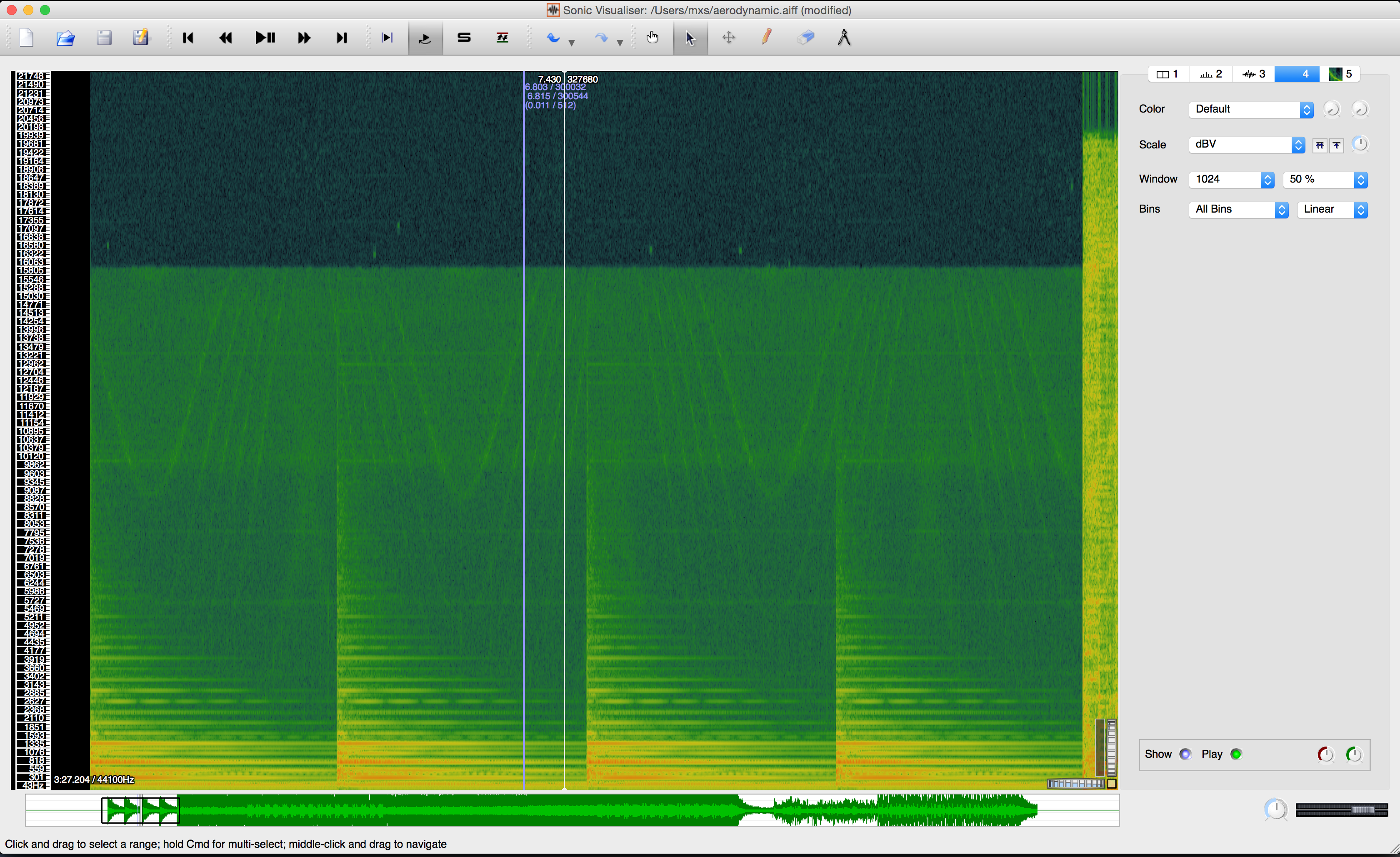The width and height of the screenshot is (1400, 857).
Task: Click the rewind double-arrow button
Action: 225,38
